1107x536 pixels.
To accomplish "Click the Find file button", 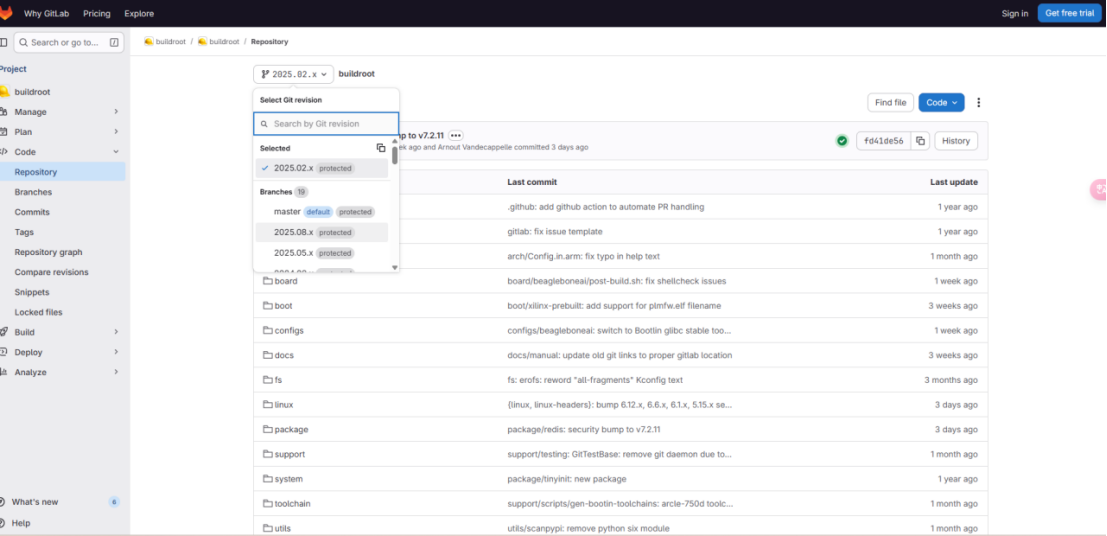I will tap(890, 102).
